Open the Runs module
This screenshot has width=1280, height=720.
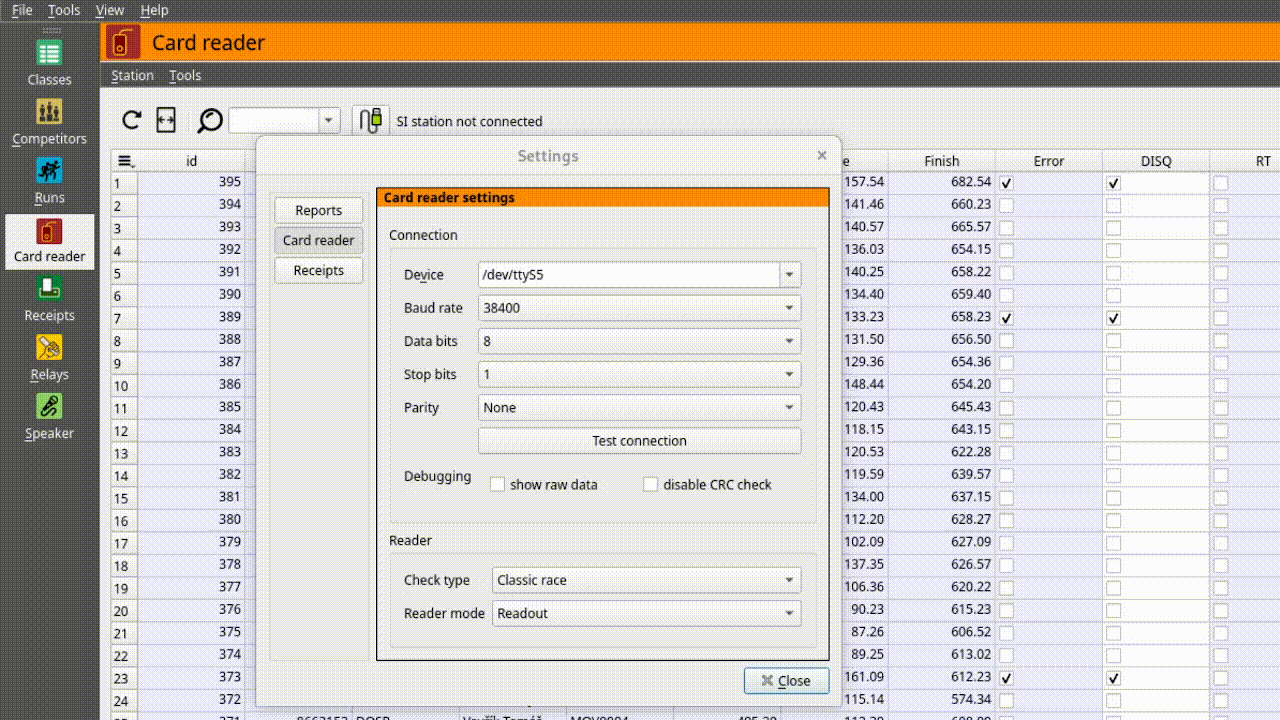(49, 182)
